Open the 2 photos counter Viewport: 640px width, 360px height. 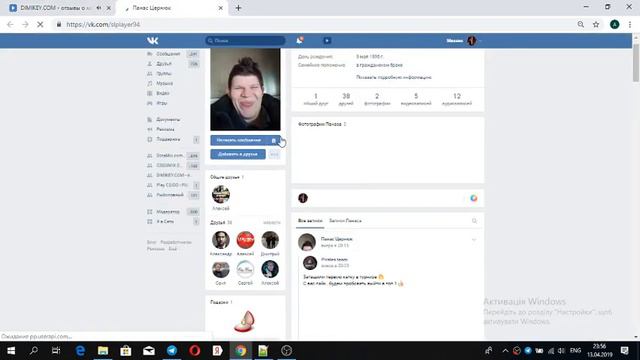pyautogui.click(x=377, y=99)
